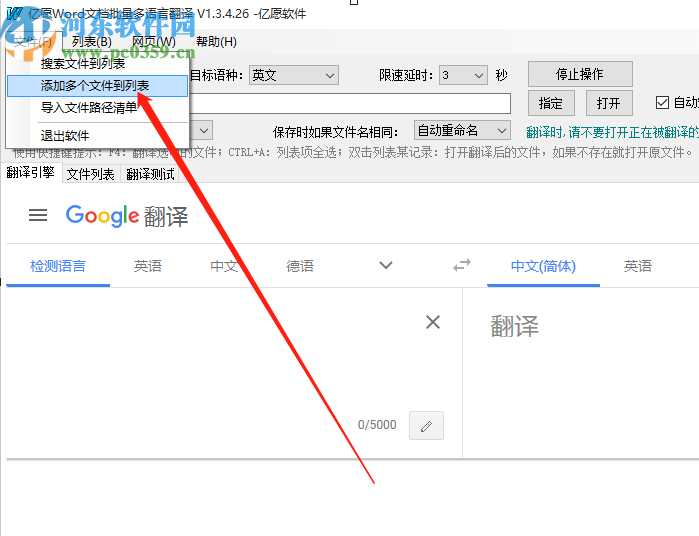The width and height of the screenshot is (699, 536).
Task: Select 添加多个文件到列表 menu entry
Action: point(97,86)
